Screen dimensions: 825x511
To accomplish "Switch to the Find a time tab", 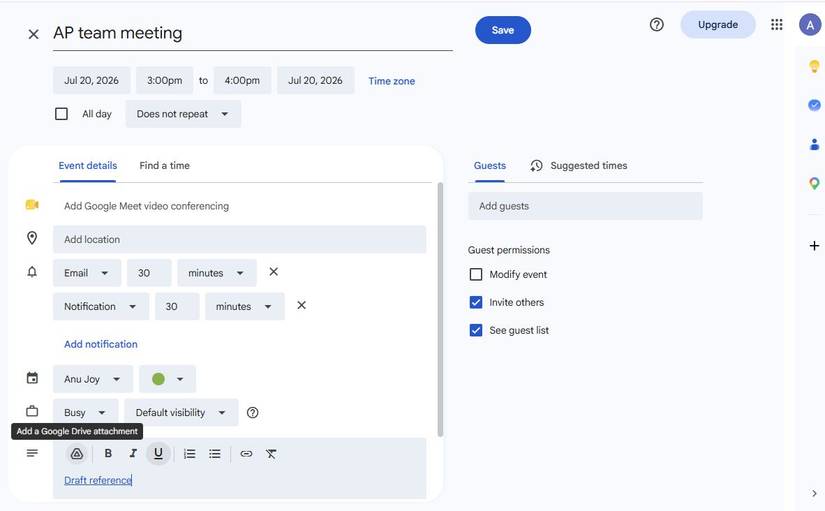I will [x=165, y=166].
